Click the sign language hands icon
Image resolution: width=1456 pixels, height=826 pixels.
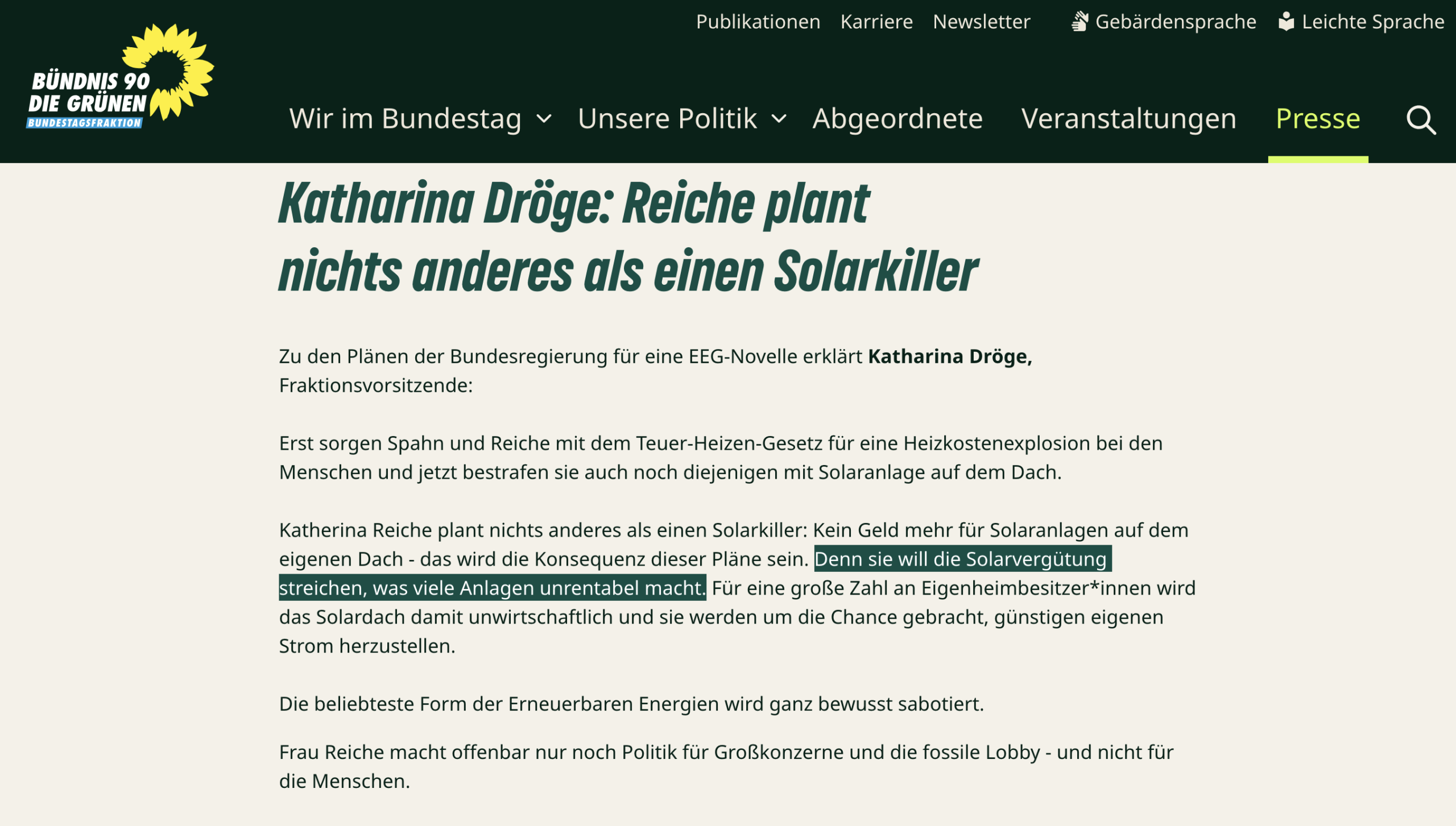point(1079,22)
